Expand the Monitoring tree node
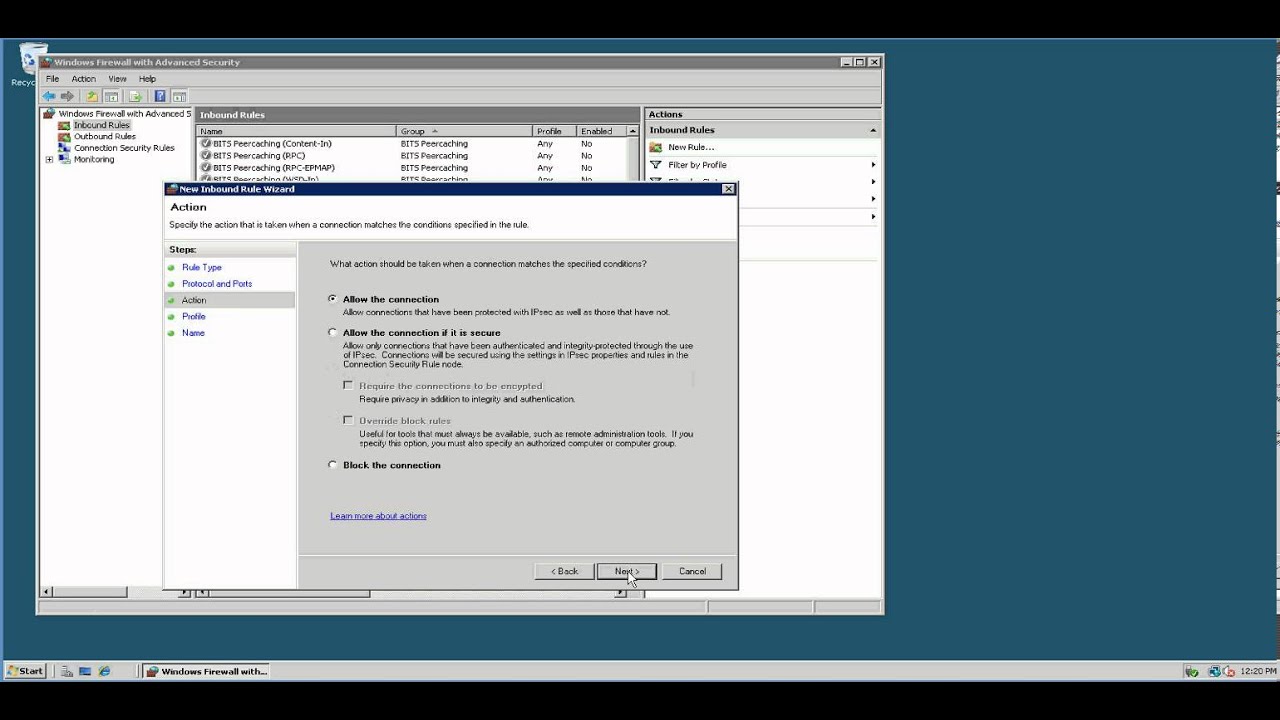 pyautogui.click(x=49, y=159)
